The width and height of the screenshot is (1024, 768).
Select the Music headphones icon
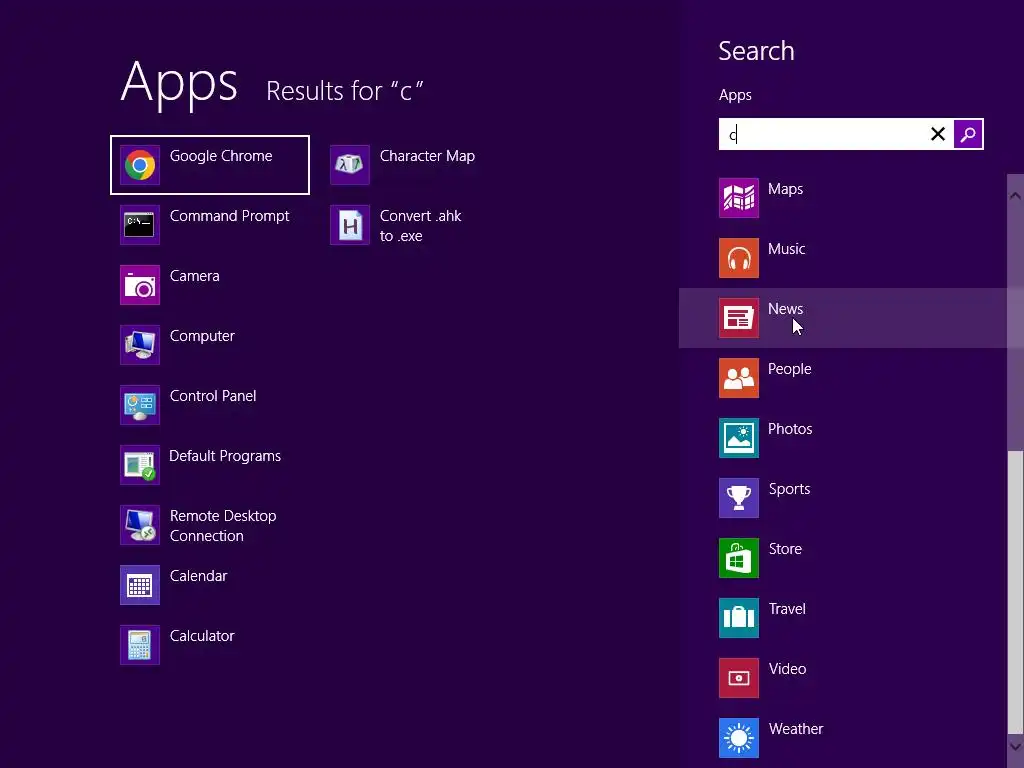pos(739,258)
